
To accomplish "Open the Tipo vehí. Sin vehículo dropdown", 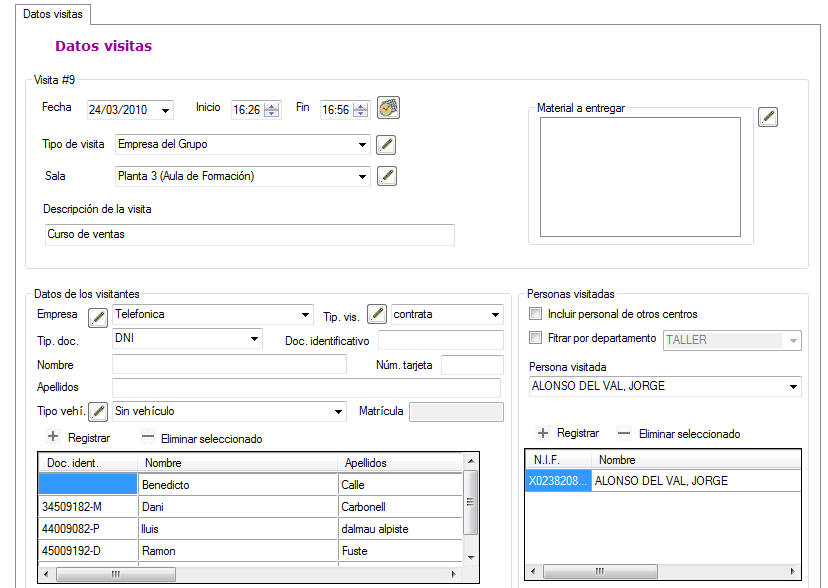I will [338, 412].
